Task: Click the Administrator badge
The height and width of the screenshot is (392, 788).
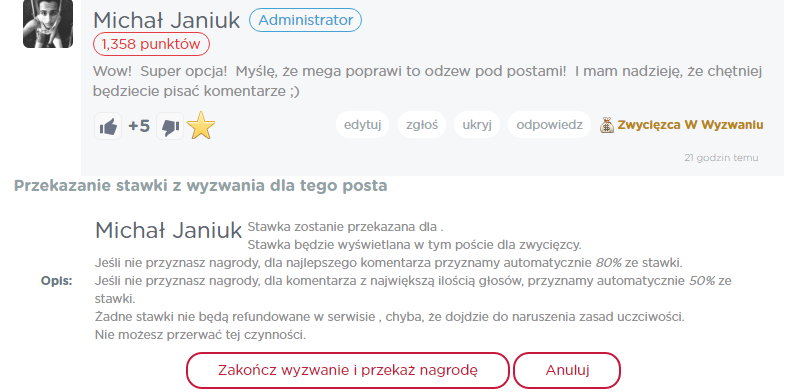Action: point(306,20)
